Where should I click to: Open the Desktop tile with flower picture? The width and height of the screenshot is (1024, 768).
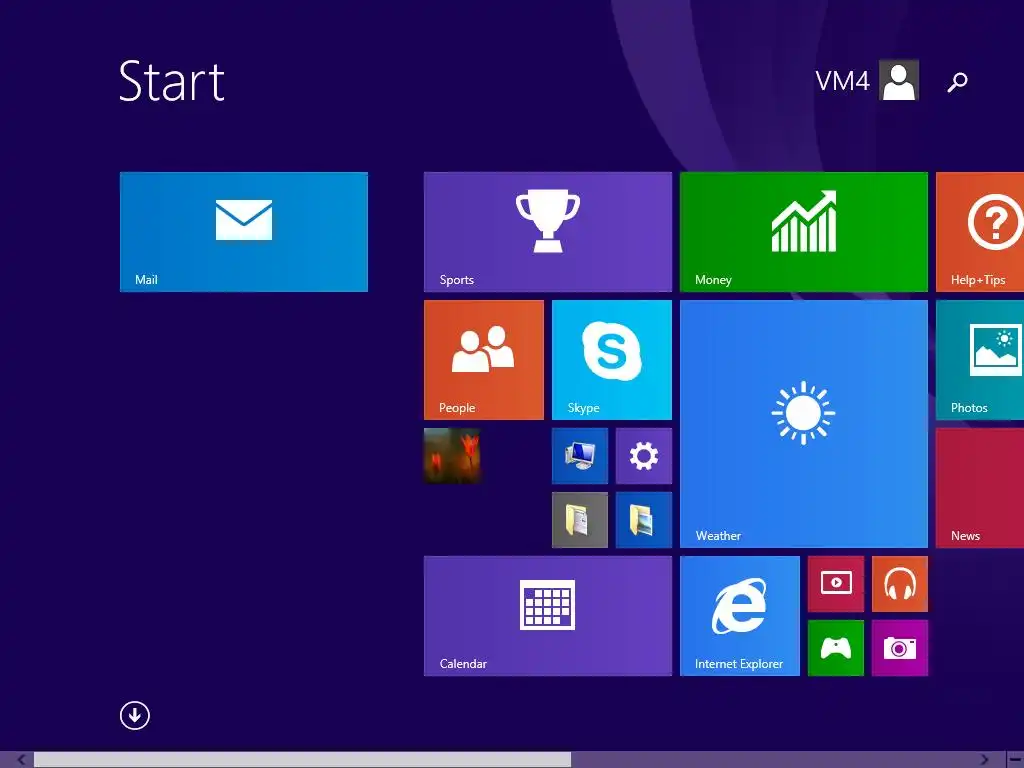[x=452, y=456]
